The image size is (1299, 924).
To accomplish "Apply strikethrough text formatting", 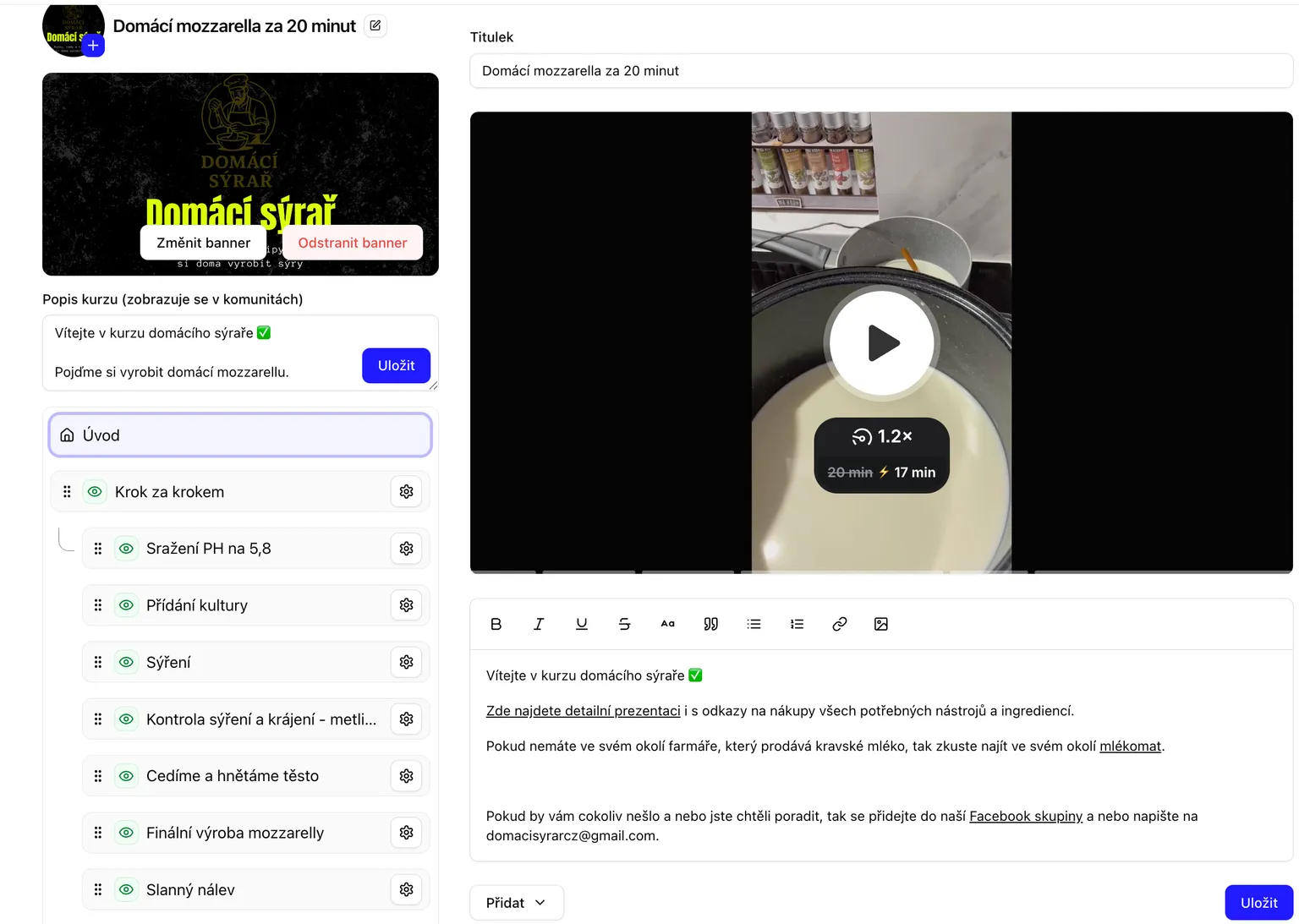I will [x=625, y=624].
